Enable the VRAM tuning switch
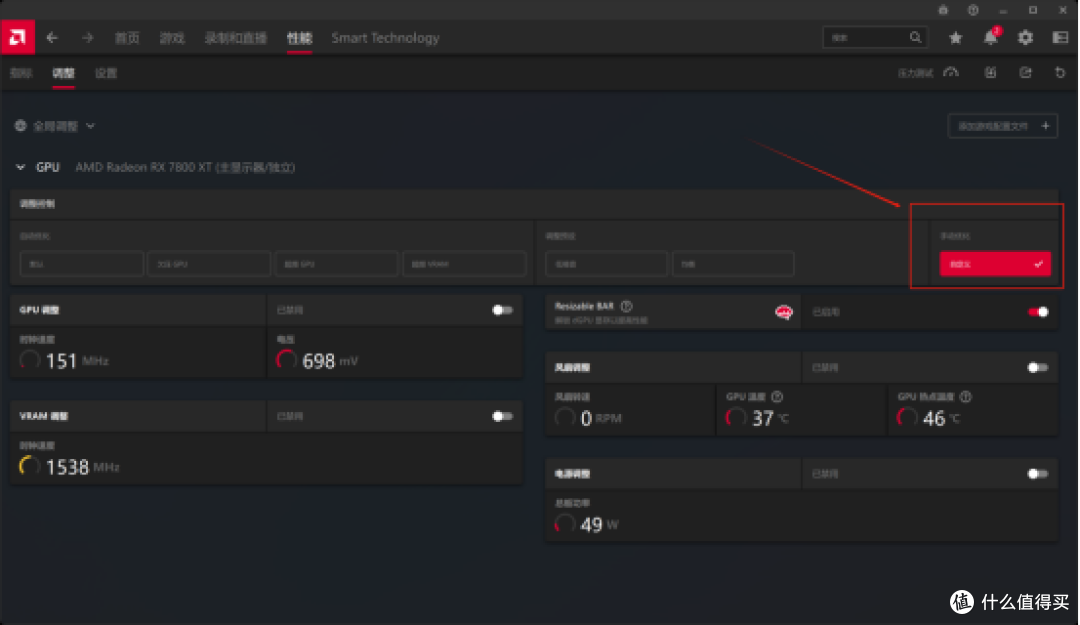The height and width of the screenshot is (625, 1080). pos(502,416)
